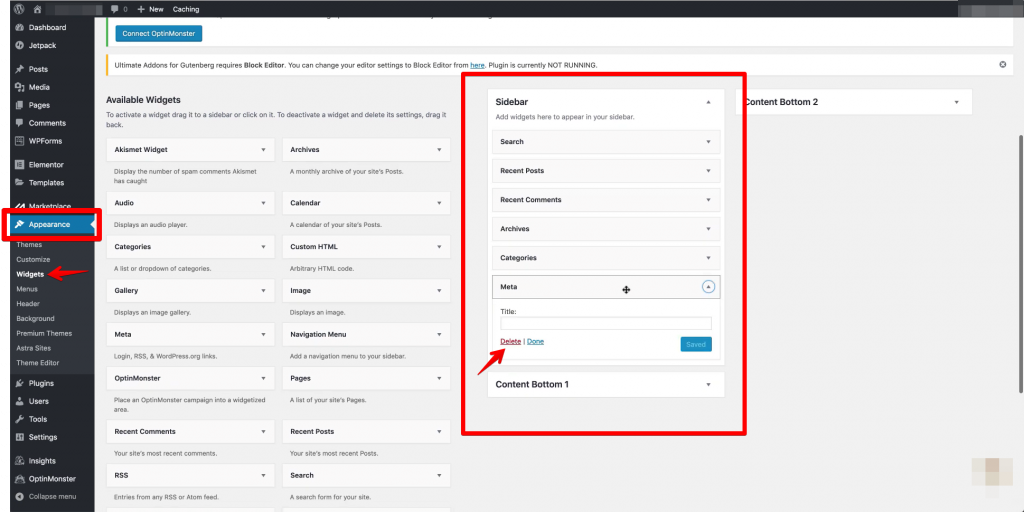Click the Collapse menu arrow icon
The width and height of the screenshot is (1024, 512).
pos(20,496)
